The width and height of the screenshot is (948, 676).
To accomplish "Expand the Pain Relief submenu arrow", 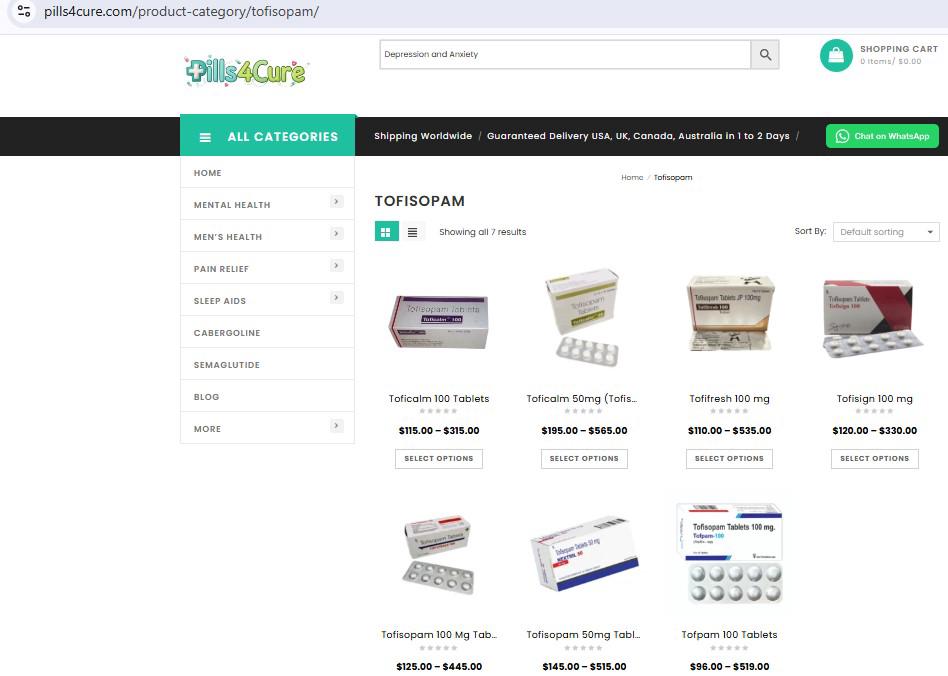I will 337,265.
